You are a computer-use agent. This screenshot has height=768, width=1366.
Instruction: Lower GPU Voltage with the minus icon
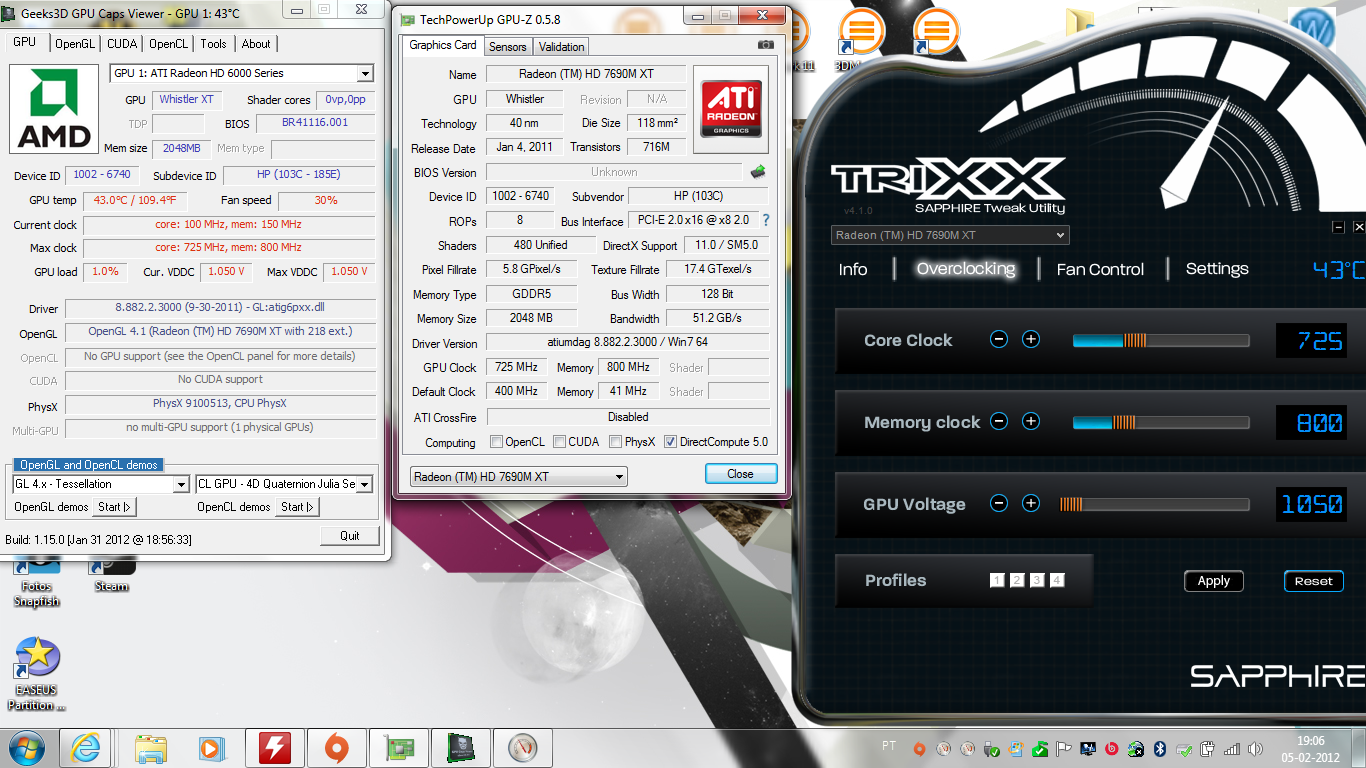[998, 503]
